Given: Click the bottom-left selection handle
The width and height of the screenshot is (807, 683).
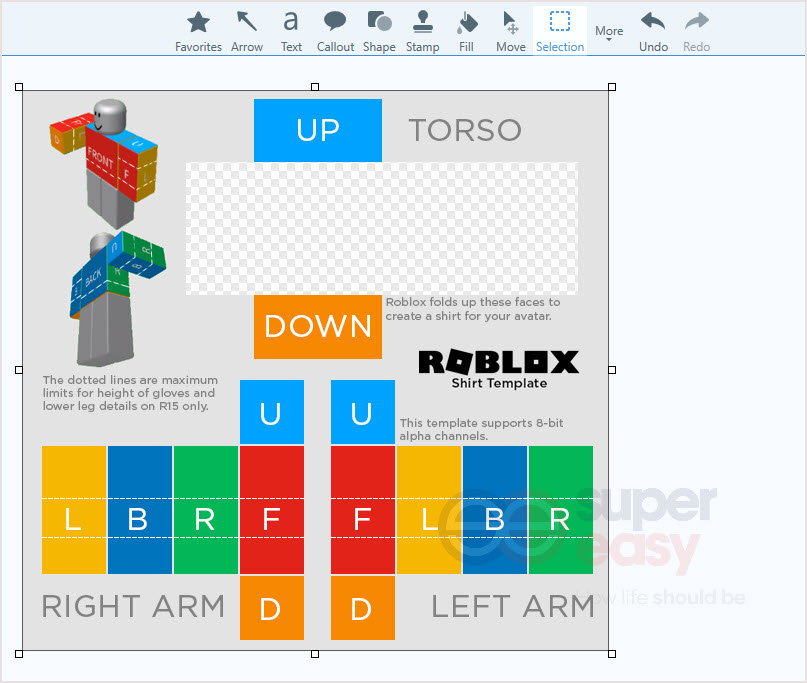Looking at the screenshot, I should tap(19, 654).
